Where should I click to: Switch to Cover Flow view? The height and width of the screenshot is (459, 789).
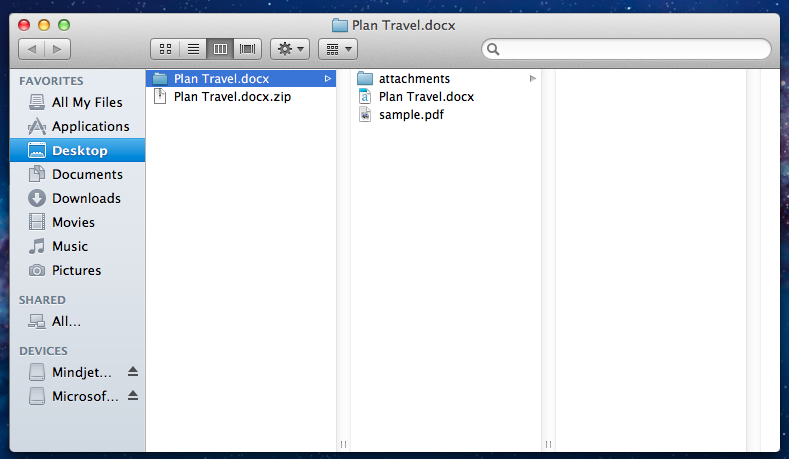click(247, 49)
